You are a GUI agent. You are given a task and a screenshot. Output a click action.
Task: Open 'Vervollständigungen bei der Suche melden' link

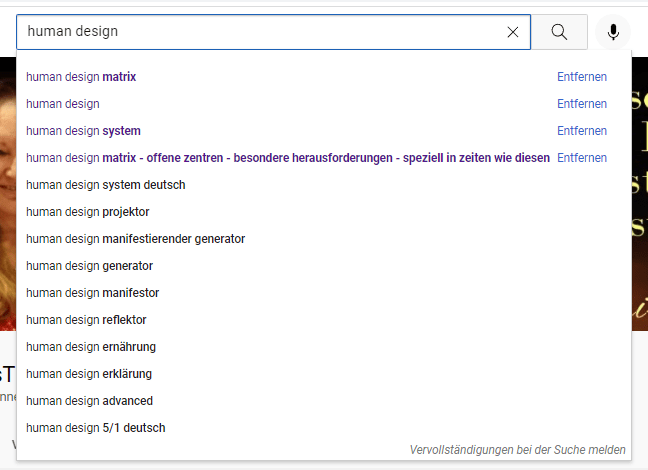tap(517, 450)
